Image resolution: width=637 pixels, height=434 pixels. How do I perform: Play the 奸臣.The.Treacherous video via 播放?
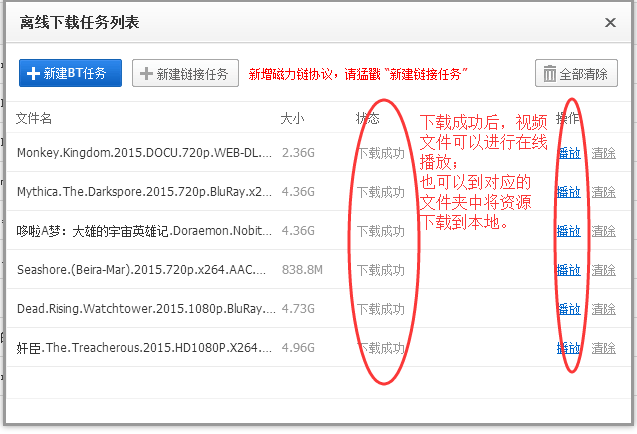569,348
